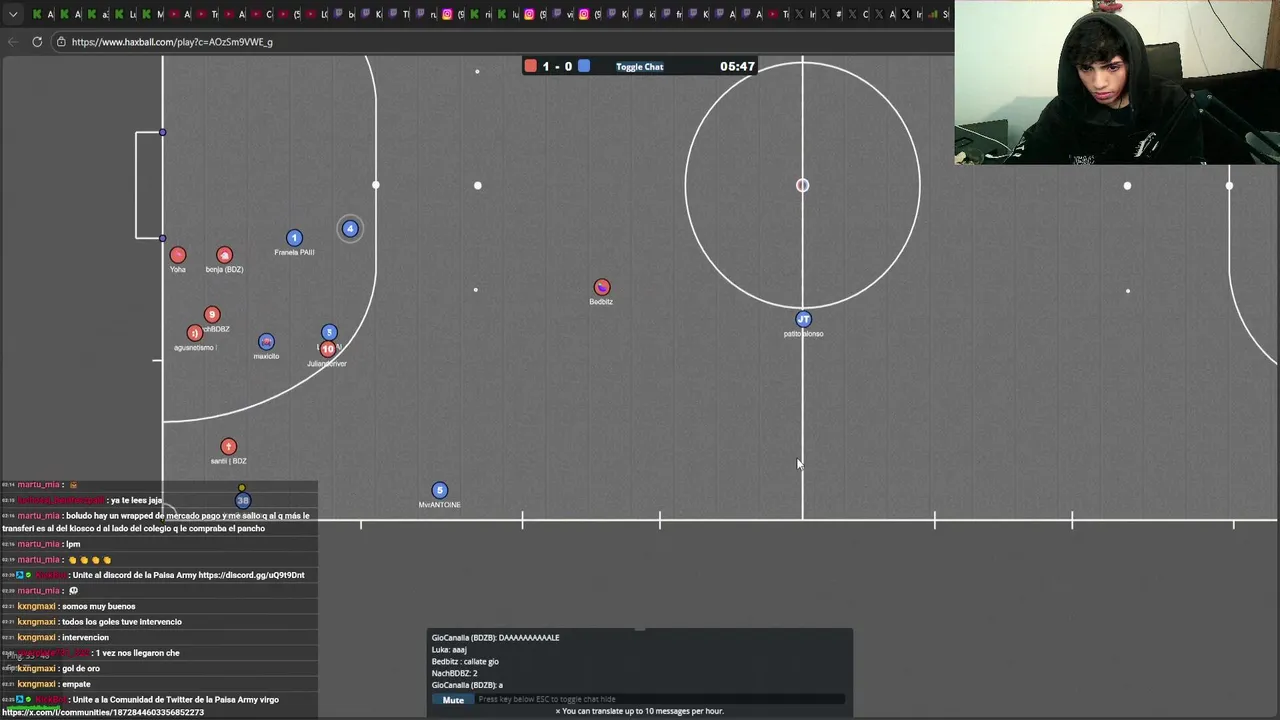The image size is (1280, 720).
Task: Open the discord.gg/uQ9t9Dnt link
Action: [x=251, y=575]
